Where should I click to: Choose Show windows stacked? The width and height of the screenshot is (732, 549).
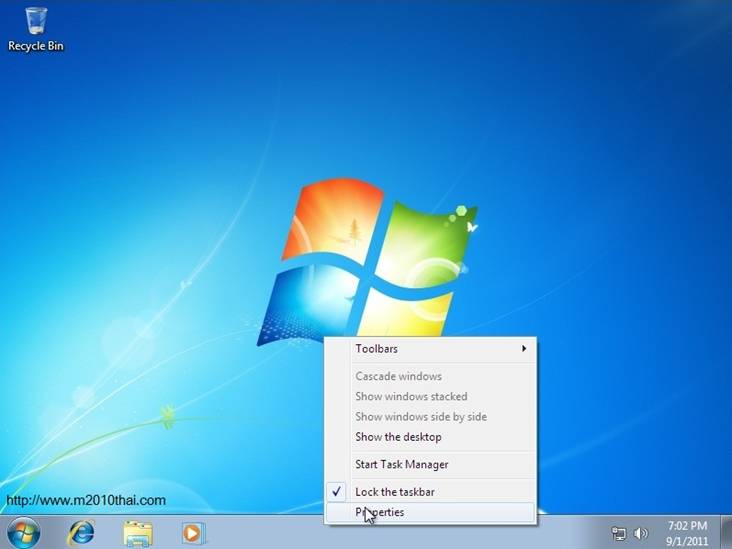click(x=430, y=396)
